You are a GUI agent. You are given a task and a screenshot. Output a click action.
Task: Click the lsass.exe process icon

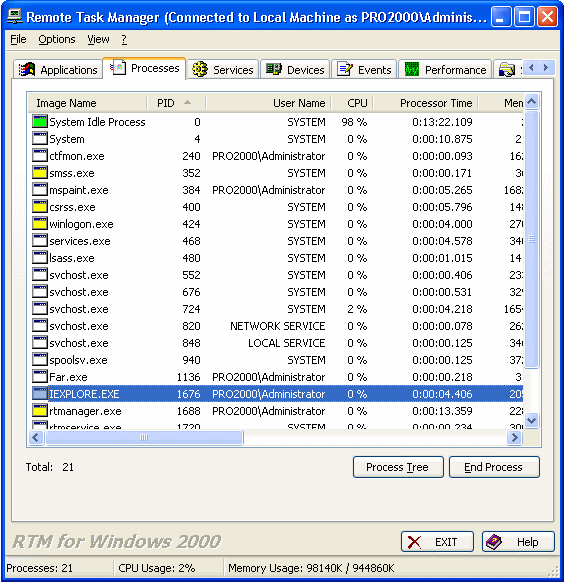point(40,258)
